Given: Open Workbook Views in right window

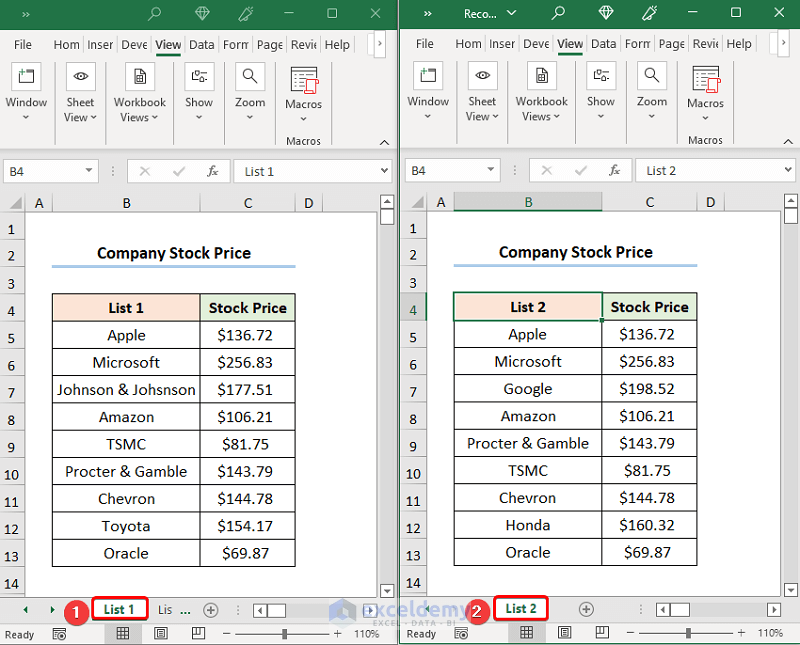Looking at the screenshot, I should coord(541,94).
